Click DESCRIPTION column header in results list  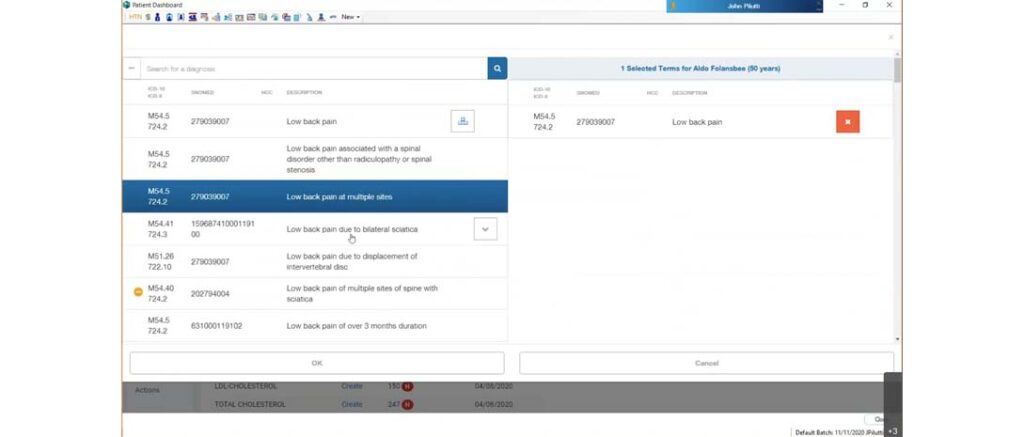pyautogui.click(x=304, y=93)
